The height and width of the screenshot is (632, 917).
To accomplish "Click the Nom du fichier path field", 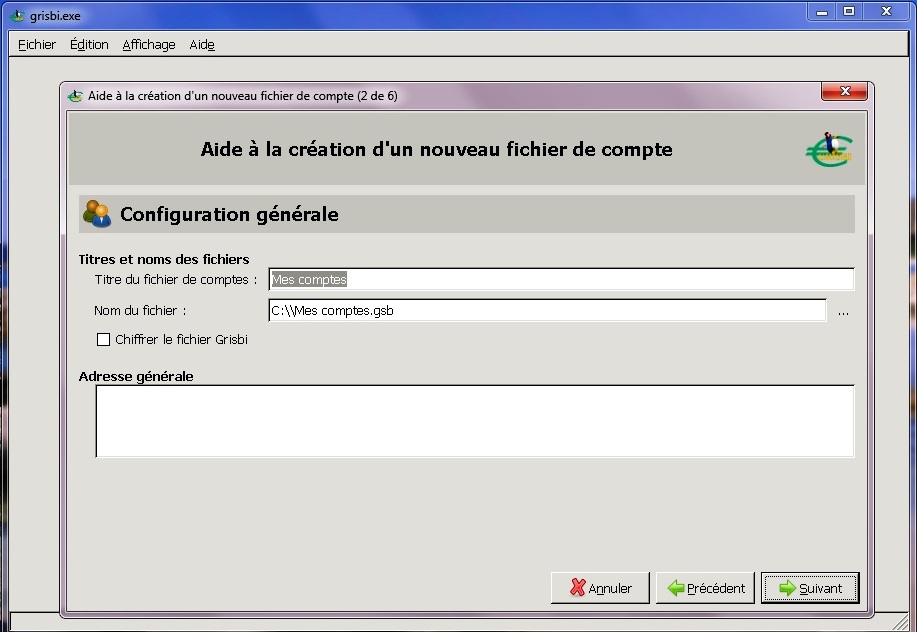I will click(x=547, y=310).
